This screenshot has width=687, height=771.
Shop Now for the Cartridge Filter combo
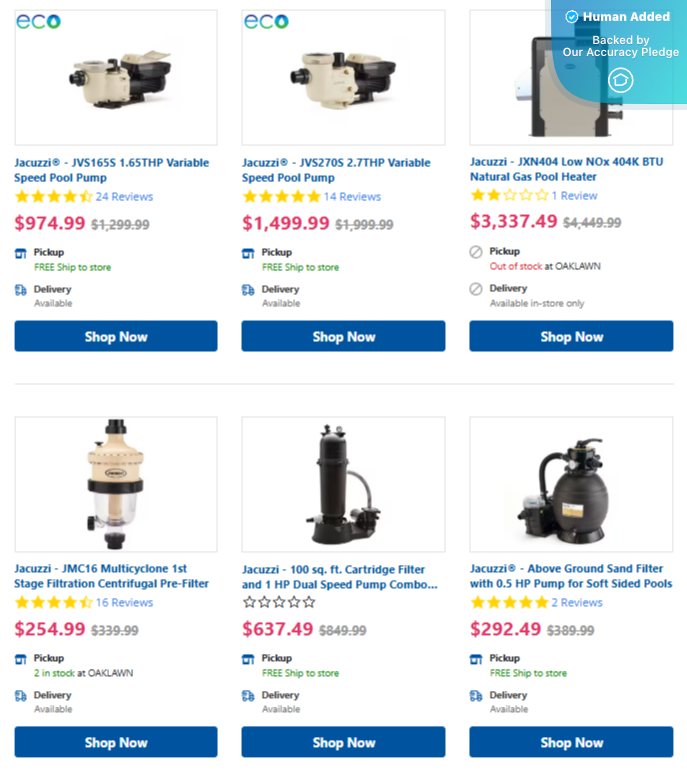click(343, 742)
